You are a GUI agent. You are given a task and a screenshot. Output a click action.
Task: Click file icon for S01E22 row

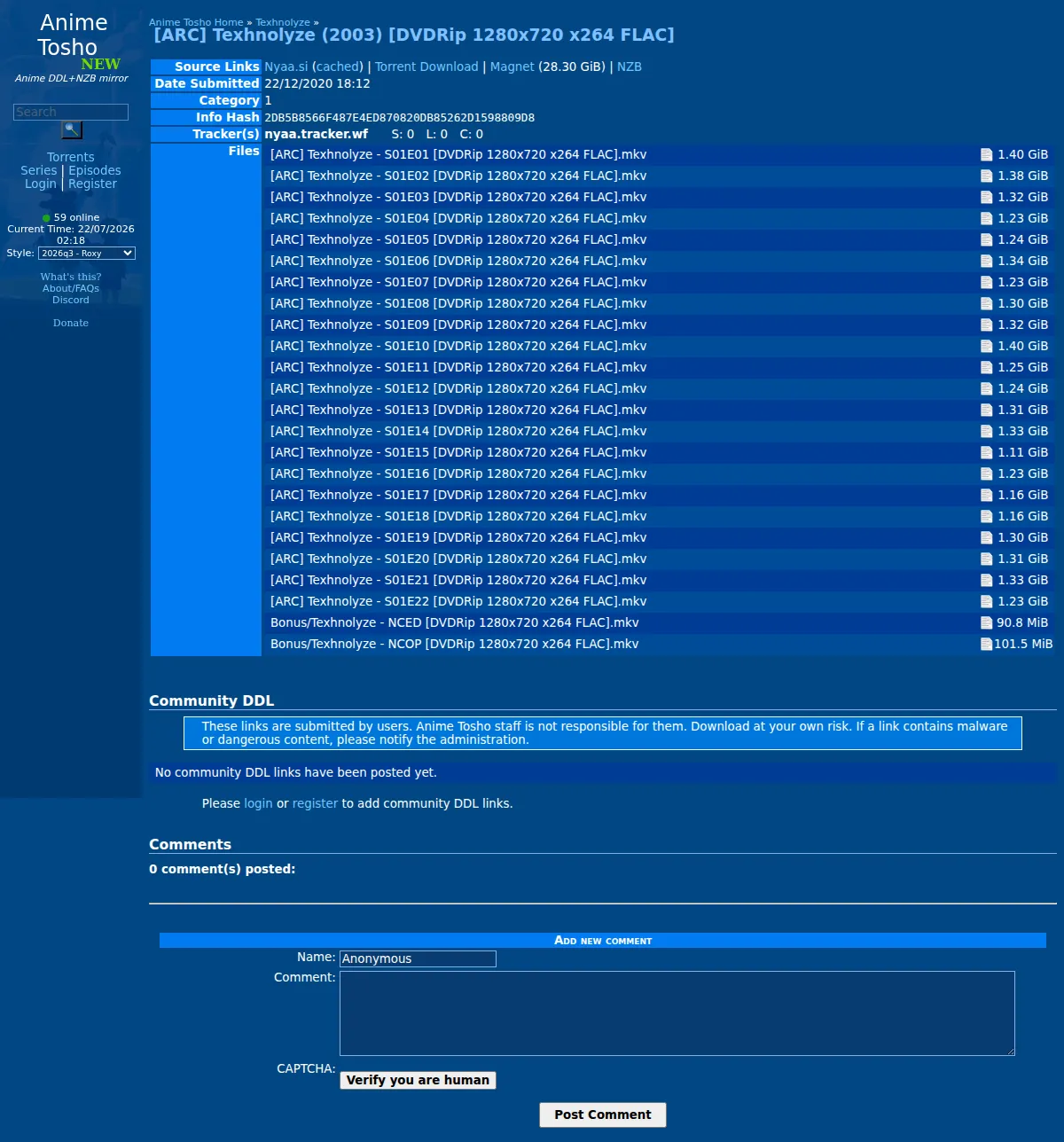click(986, 601)
